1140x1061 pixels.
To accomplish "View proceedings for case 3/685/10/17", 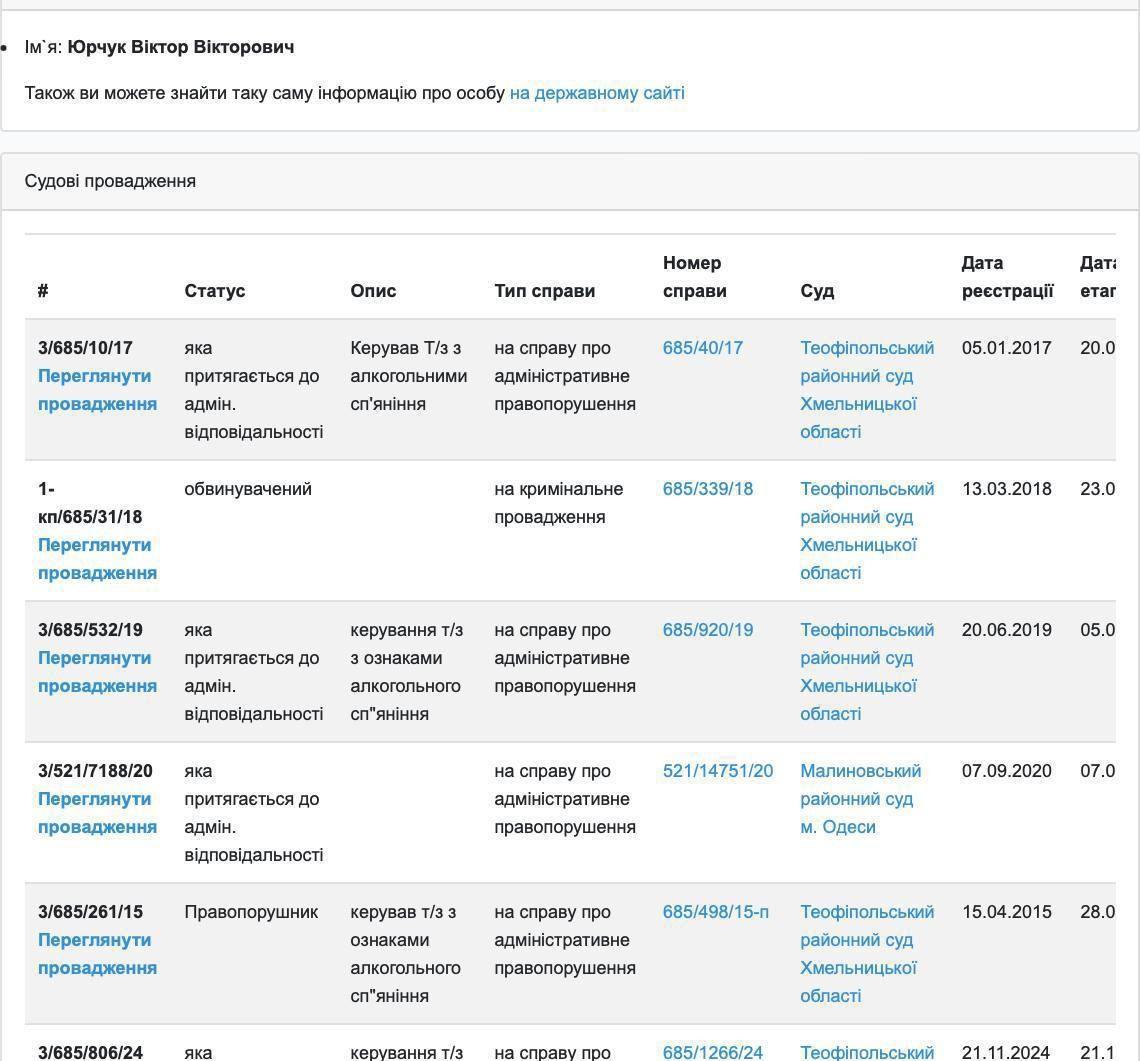I will [x=97, y=390].
